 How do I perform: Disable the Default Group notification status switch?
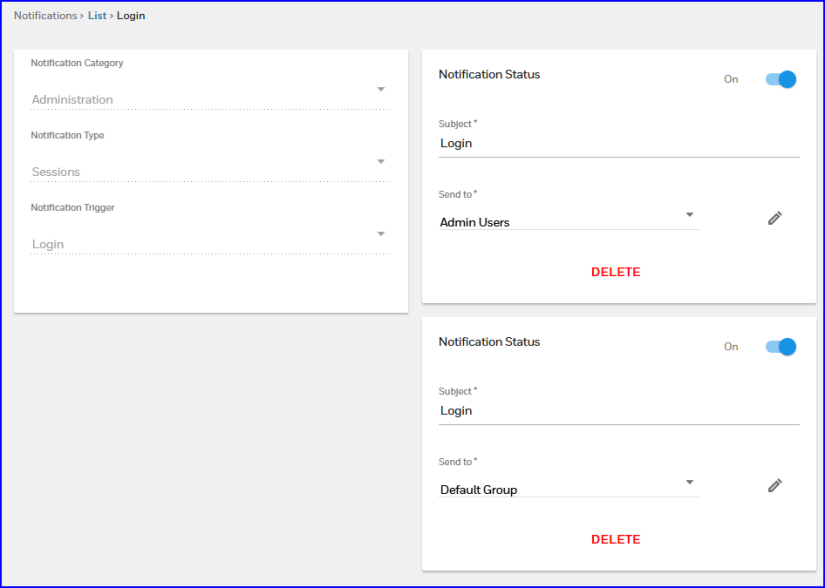tap(780, 347)
